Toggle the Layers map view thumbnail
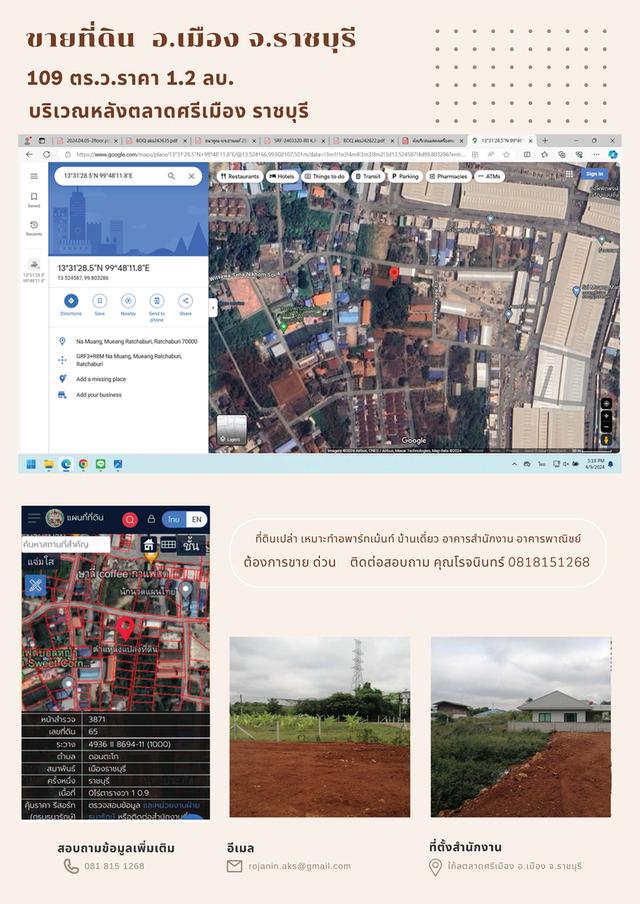Viewport: 640px width, 904px height. (x=232, y=430)
